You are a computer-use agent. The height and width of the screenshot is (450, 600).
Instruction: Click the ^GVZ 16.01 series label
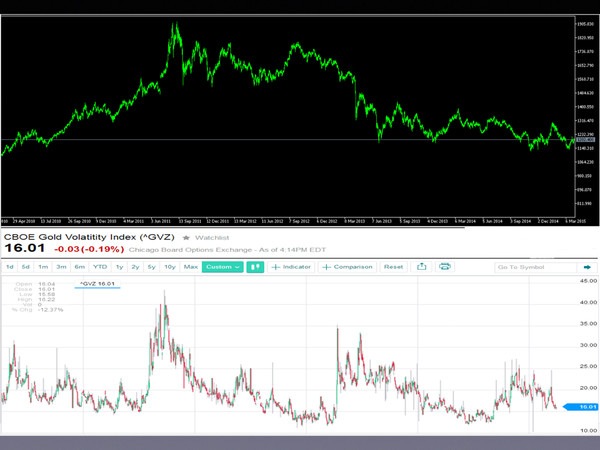[x=97, y=284]
